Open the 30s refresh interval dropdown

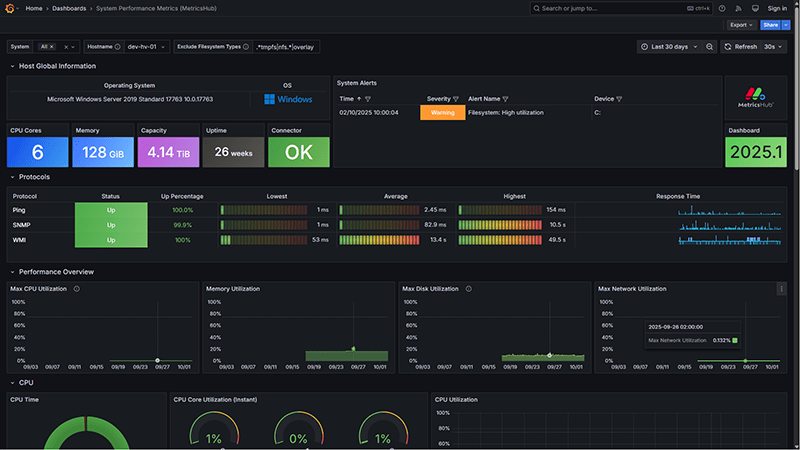click(x=774, y=47)
